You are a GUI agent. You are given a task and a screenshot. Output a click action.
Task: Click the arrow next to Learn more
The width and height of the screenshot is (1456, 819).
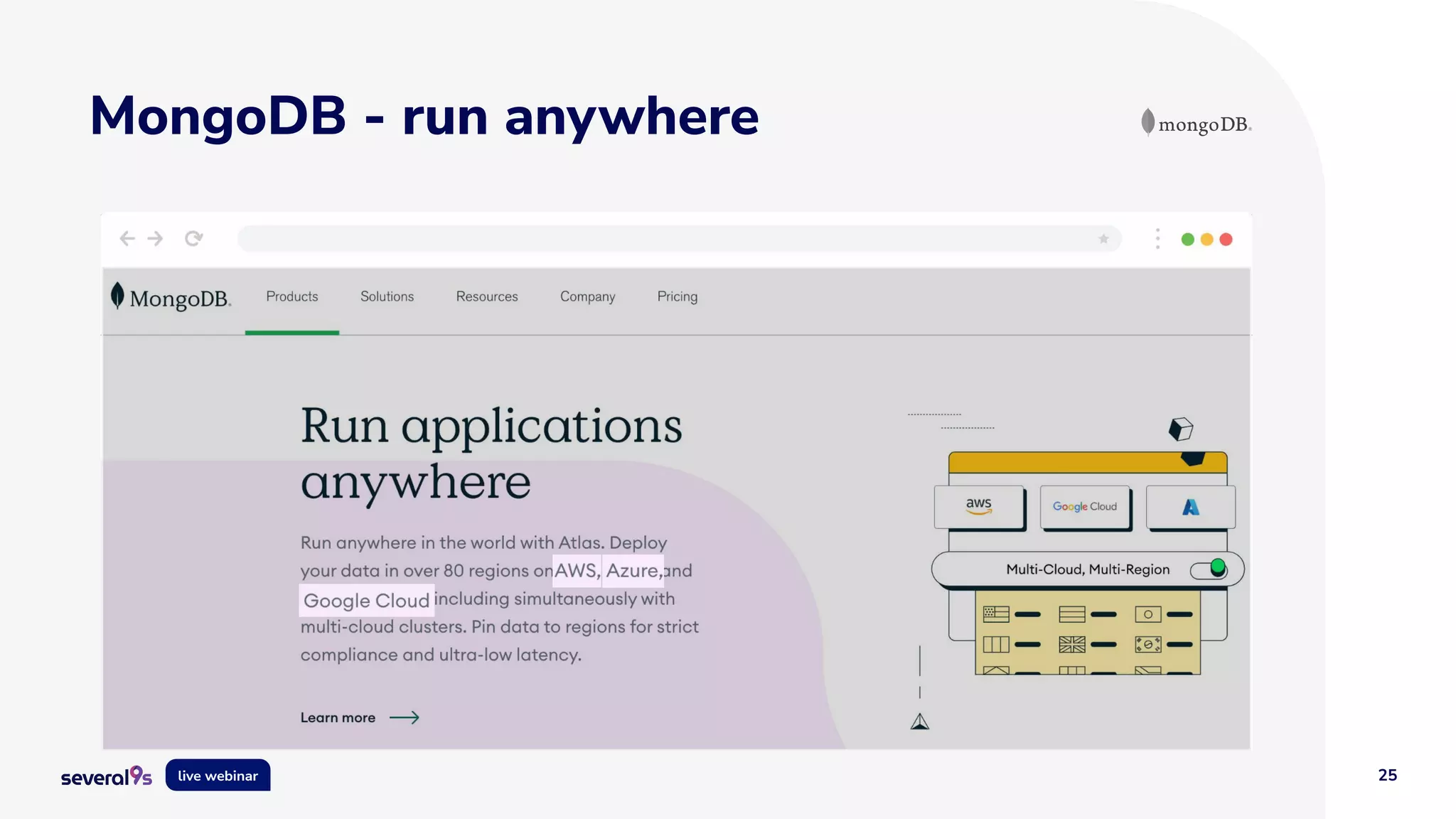tap(405, 717)
